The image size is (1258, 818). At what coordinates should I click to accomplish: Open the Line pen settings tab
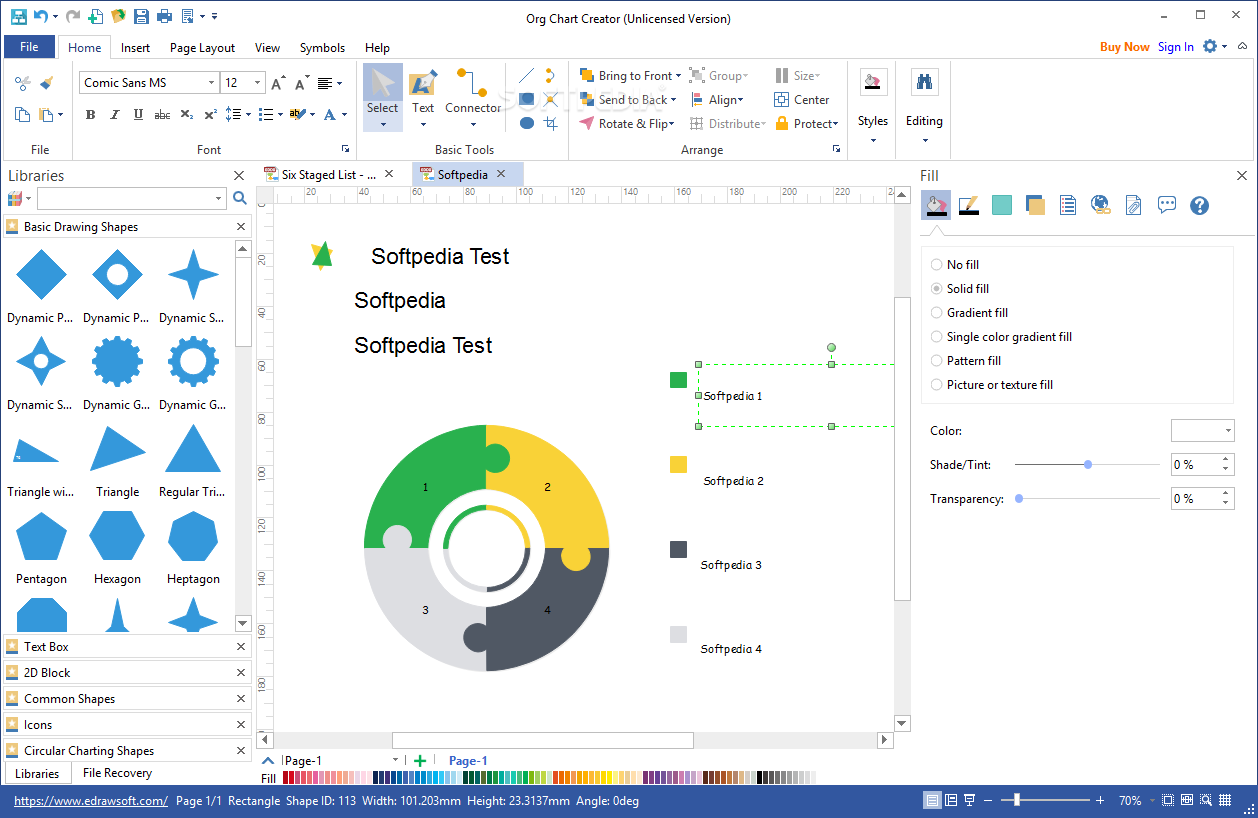click(968, 205)
